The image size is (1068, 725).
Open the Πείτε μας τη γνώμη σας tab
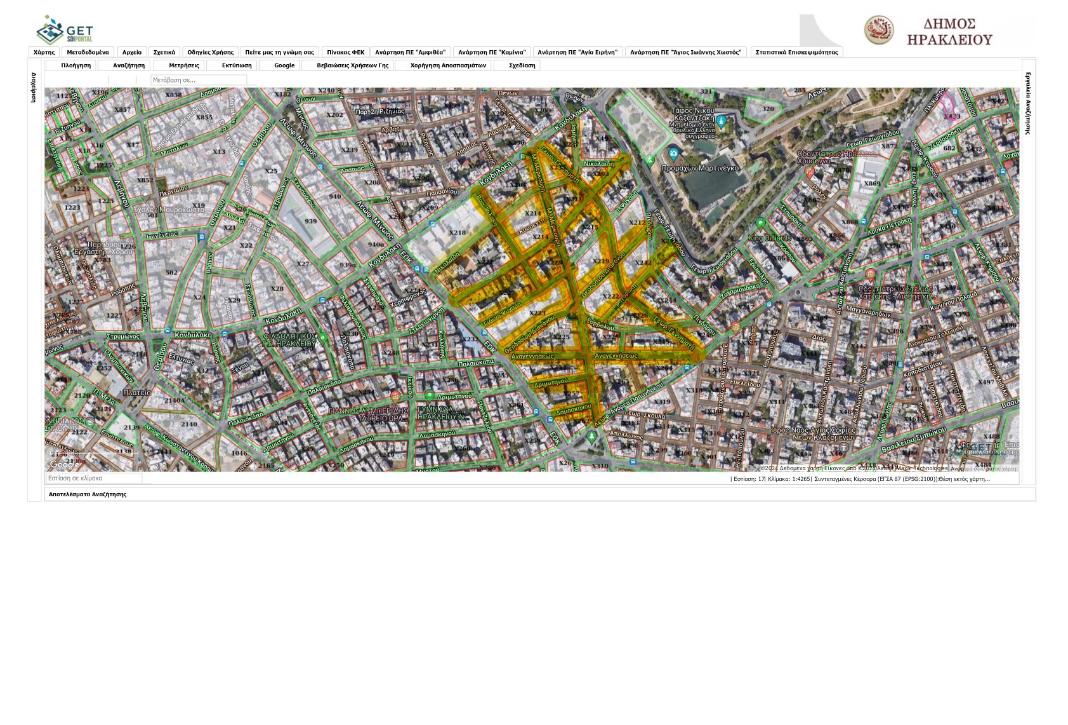tap(279, 52)
